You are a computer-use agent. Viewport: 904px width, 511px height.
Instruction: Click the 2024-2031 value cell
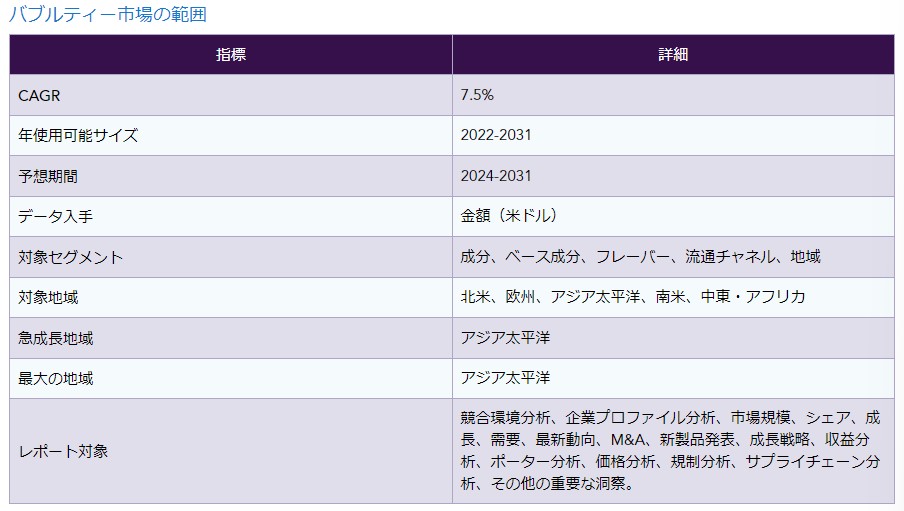click(x=496, y=176)
